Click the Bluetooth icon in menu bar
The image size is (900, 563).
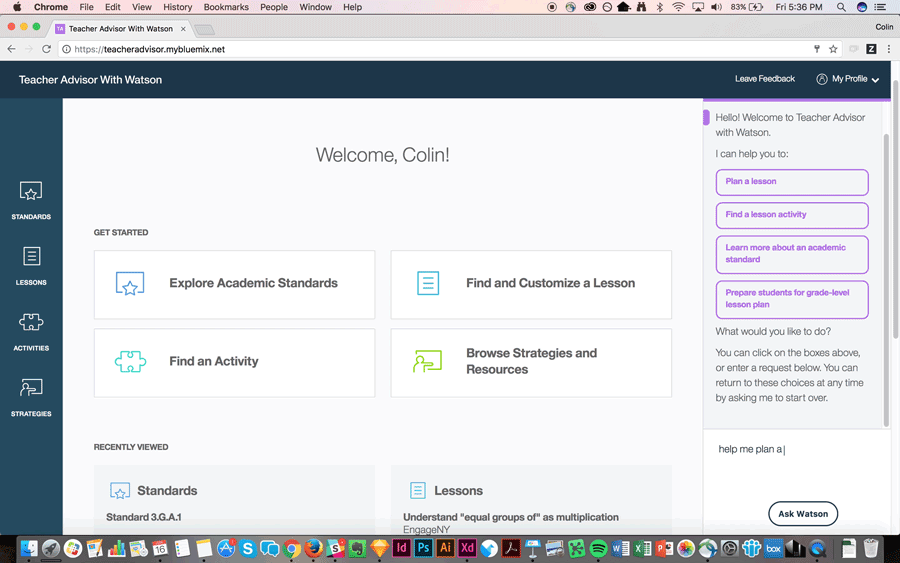[660, 7]
